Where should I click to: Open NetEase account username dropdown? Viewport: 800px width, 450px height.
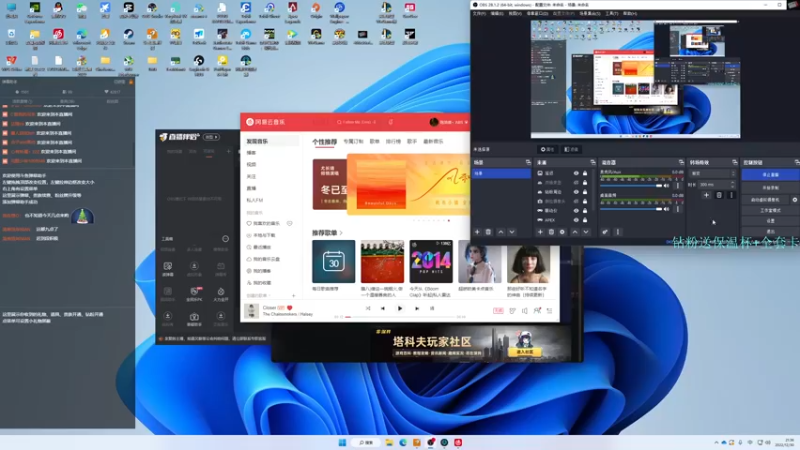coord(454,122)
